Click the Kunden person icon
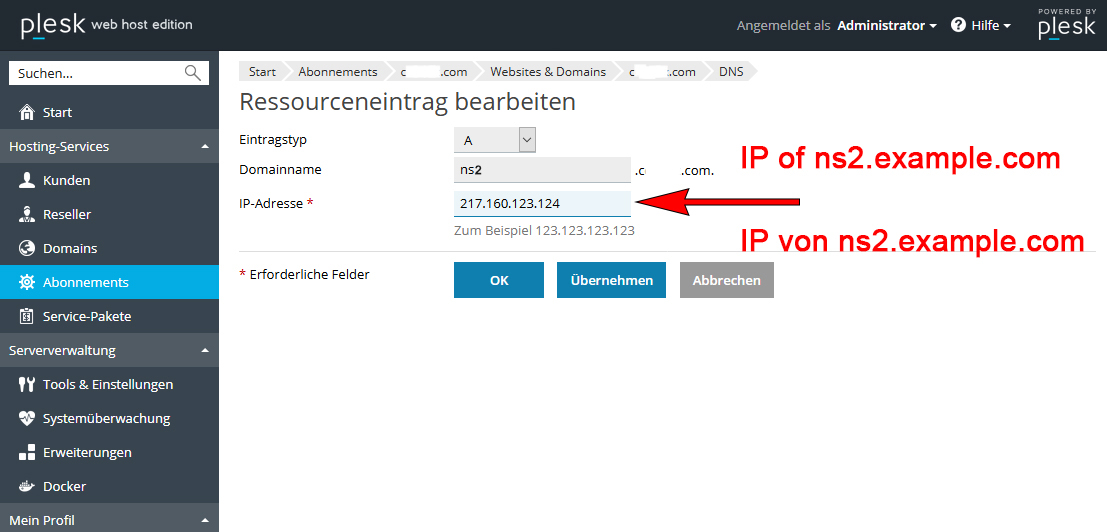The image size is (1107, 532). [27, 180]
